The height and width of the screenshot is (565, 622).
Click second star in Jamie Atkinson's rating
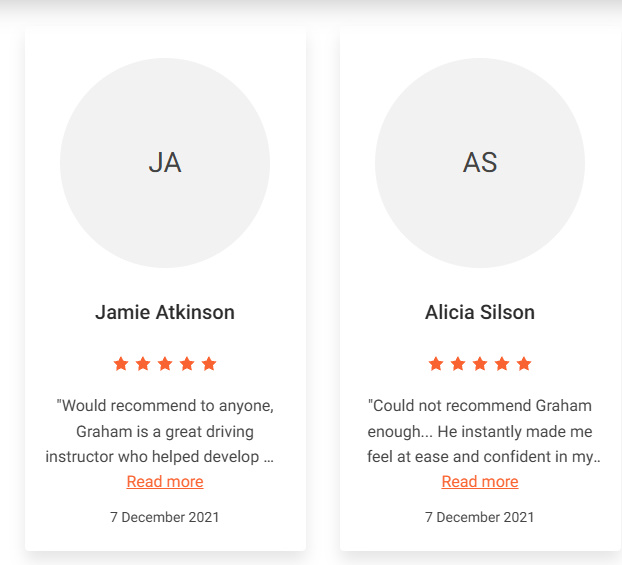[x=143, y=364]
